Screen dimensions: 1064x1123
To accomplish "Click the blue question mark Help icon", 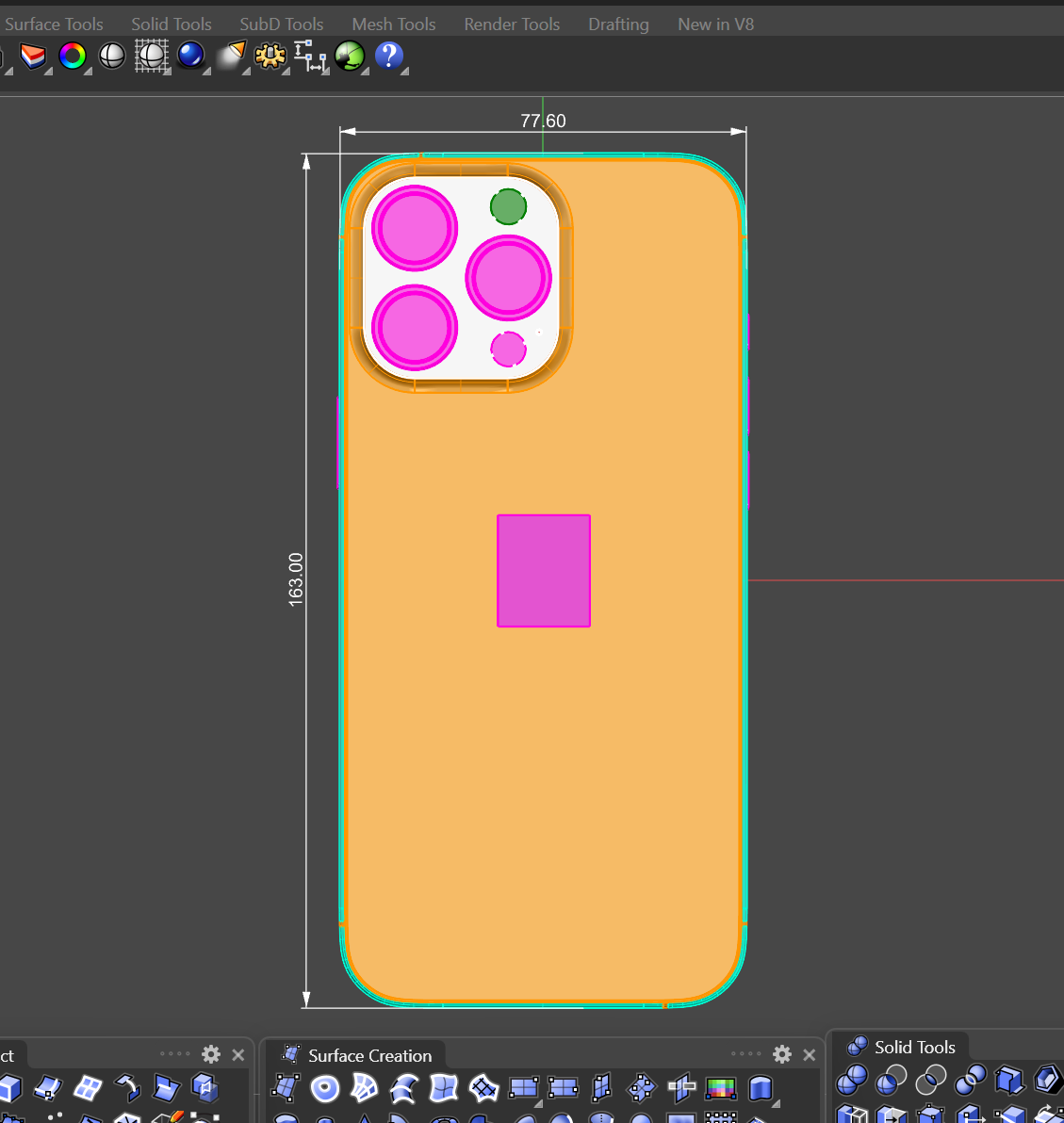I will point(388,57).
